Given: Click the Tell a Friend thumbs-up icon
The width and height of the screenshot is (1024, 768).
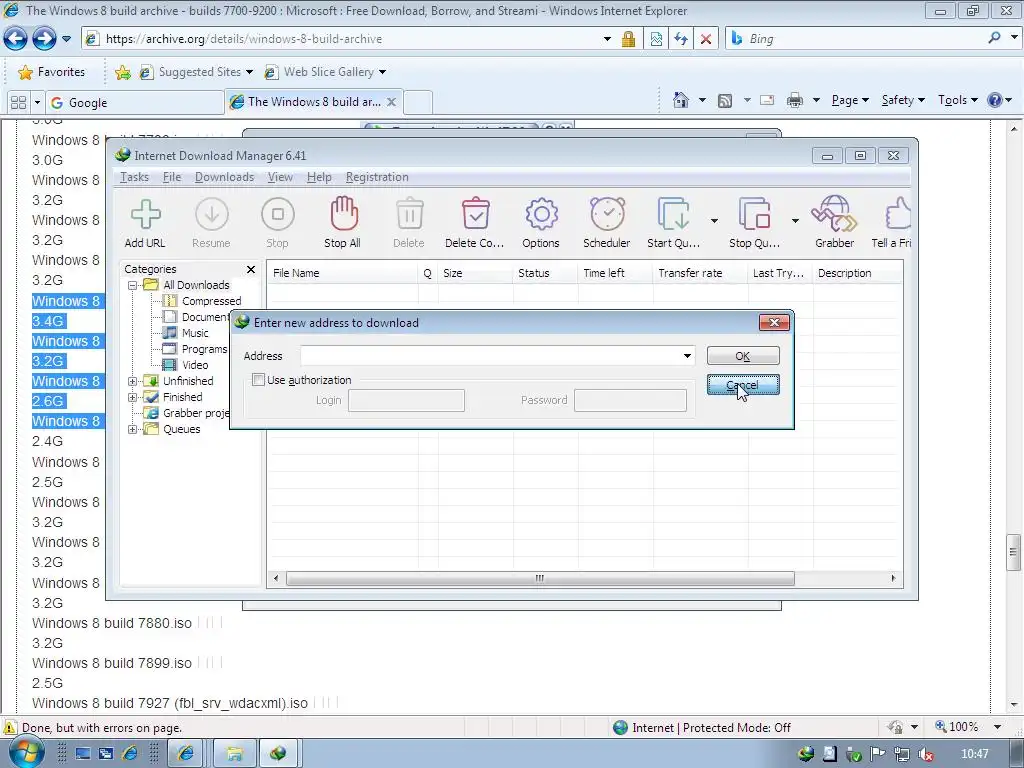Looking at the screenshot, I should coord(898,214).
